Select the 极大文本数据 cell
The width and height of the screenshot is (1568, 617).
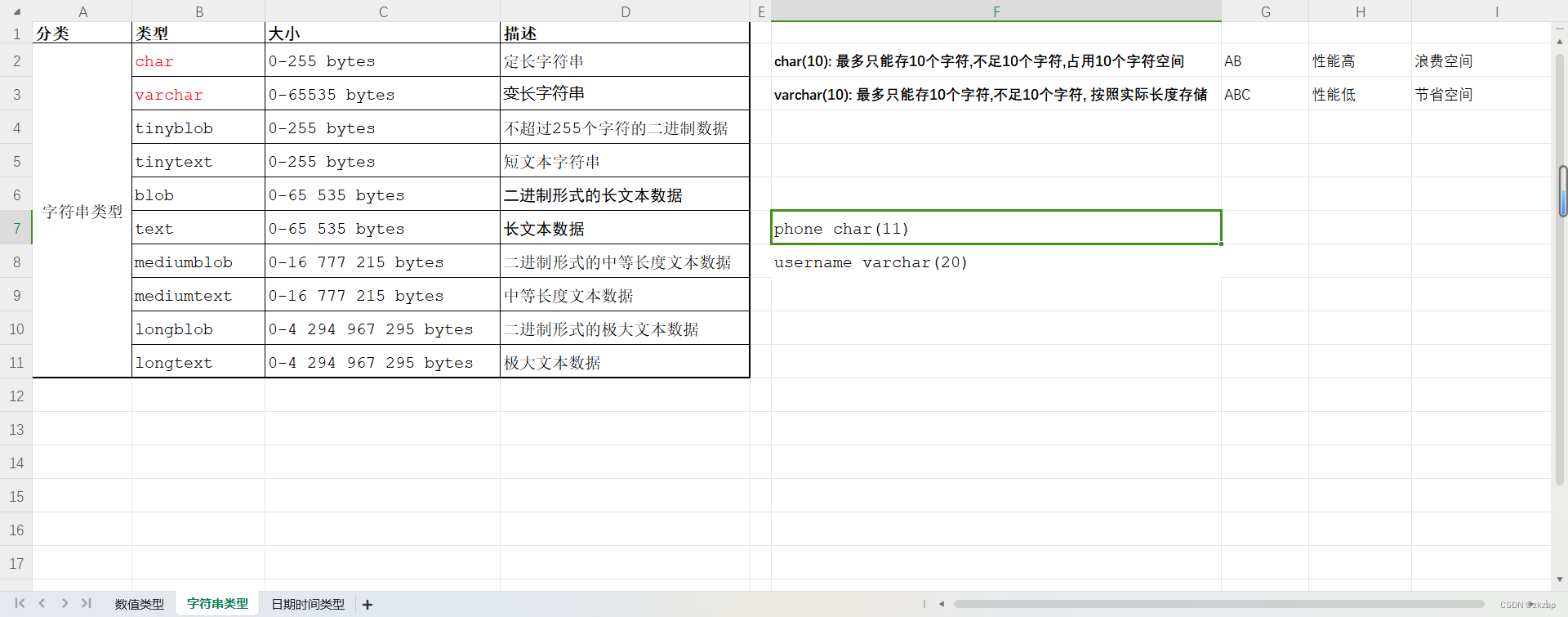[x=625, y=362]
